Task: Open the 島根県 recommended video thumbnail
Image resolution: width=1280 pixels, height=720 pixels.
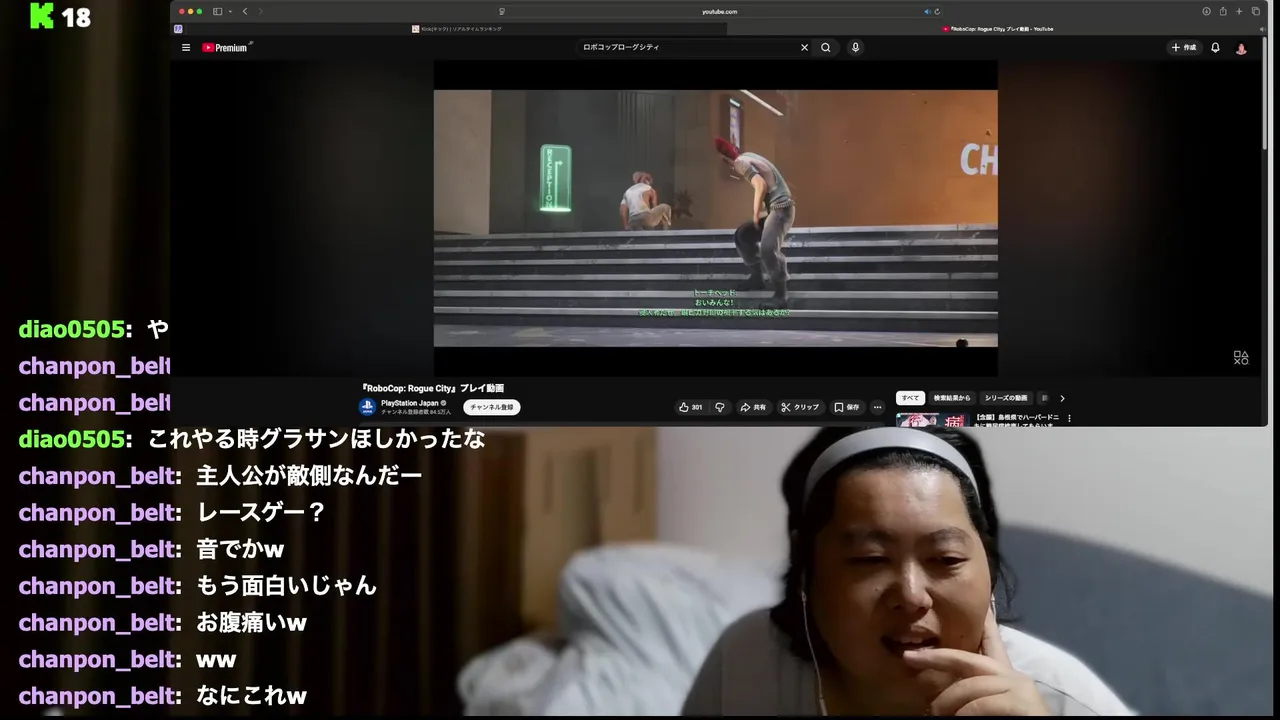Action: coord(931,420)
